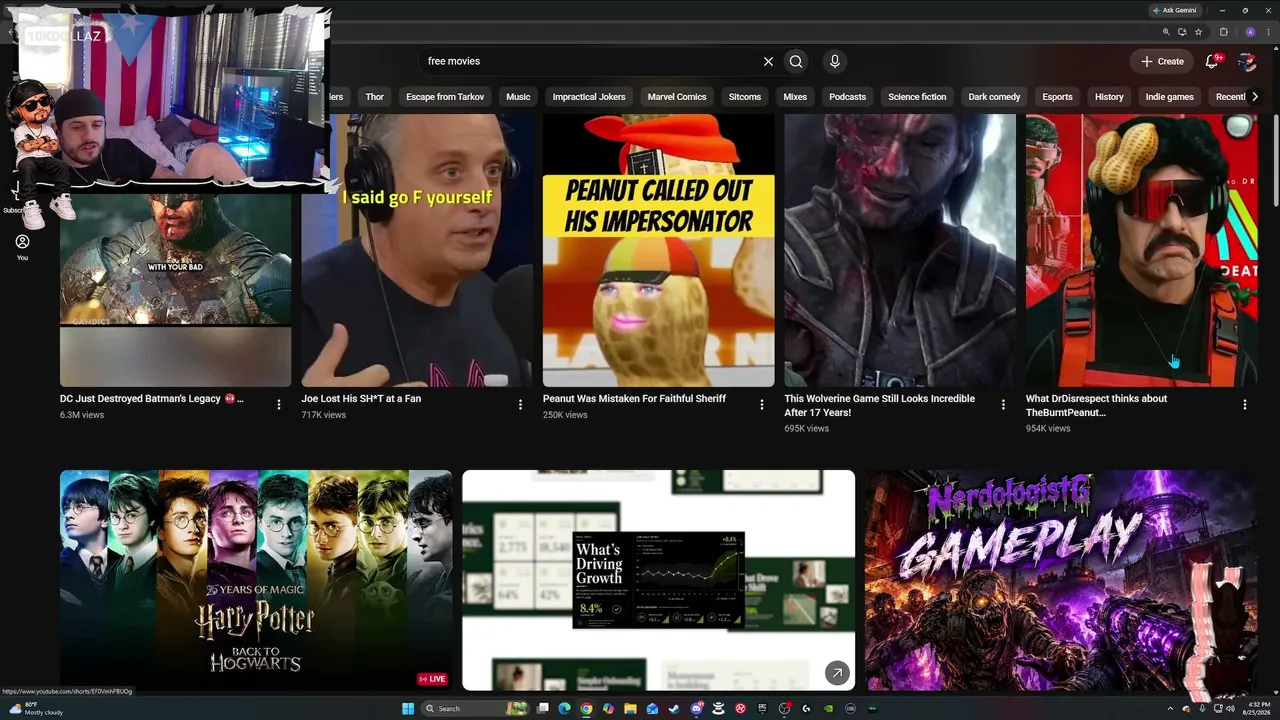The height and width of the screenshot is (720, 1280).
Task: Open YouTube notifications bell
Action: (1212, 61)
